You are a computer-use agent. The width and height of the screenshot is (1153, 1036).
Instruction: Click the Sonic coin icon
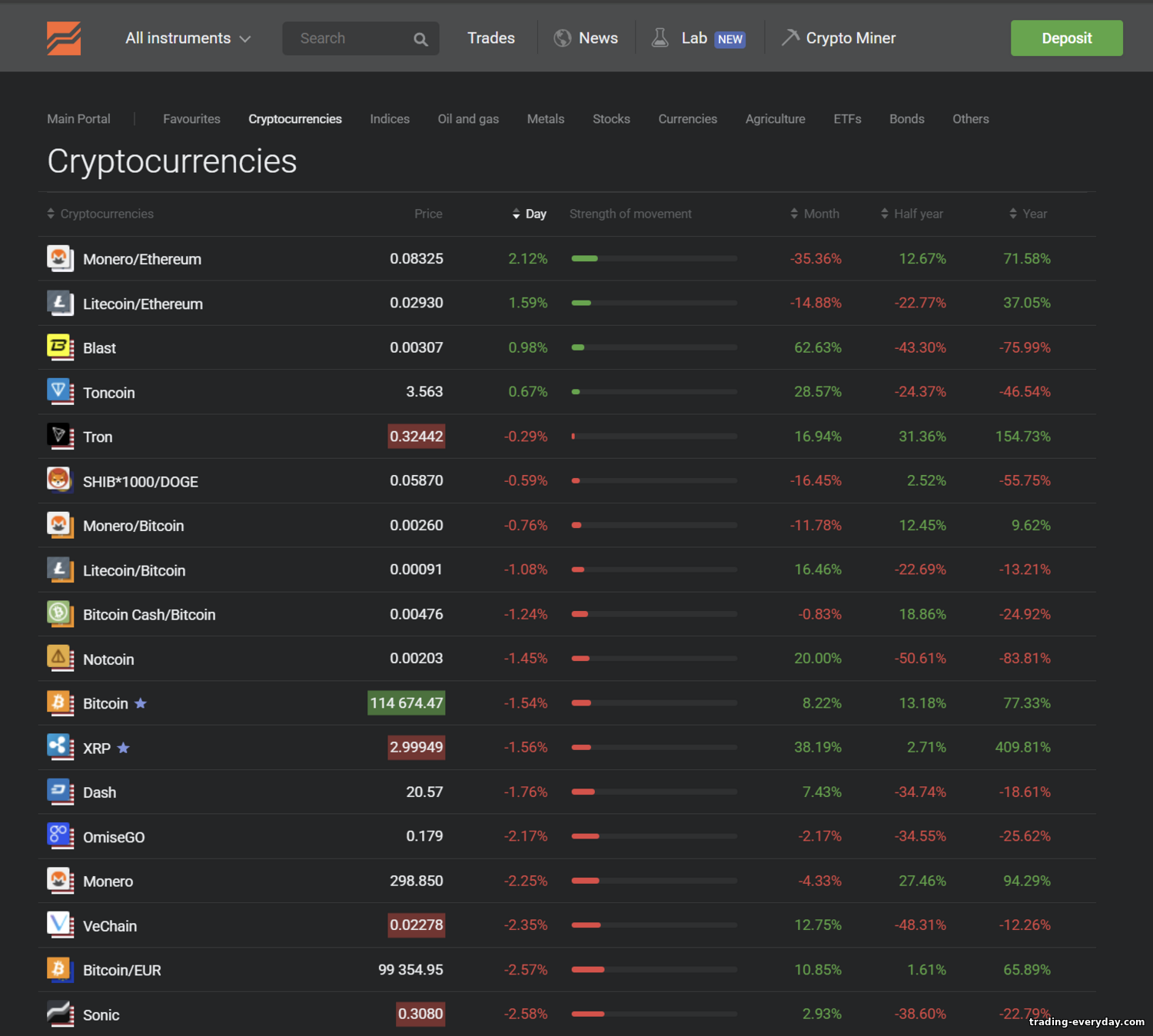click(x=60, y=1014)
